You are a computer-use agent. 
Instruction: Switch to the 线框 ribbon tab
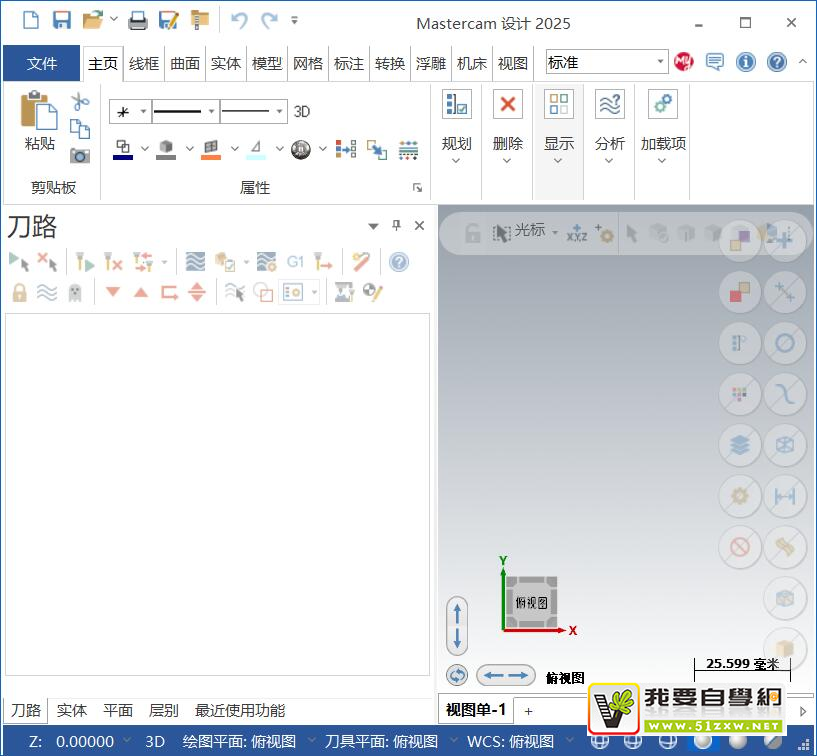(x=144, y=63)
